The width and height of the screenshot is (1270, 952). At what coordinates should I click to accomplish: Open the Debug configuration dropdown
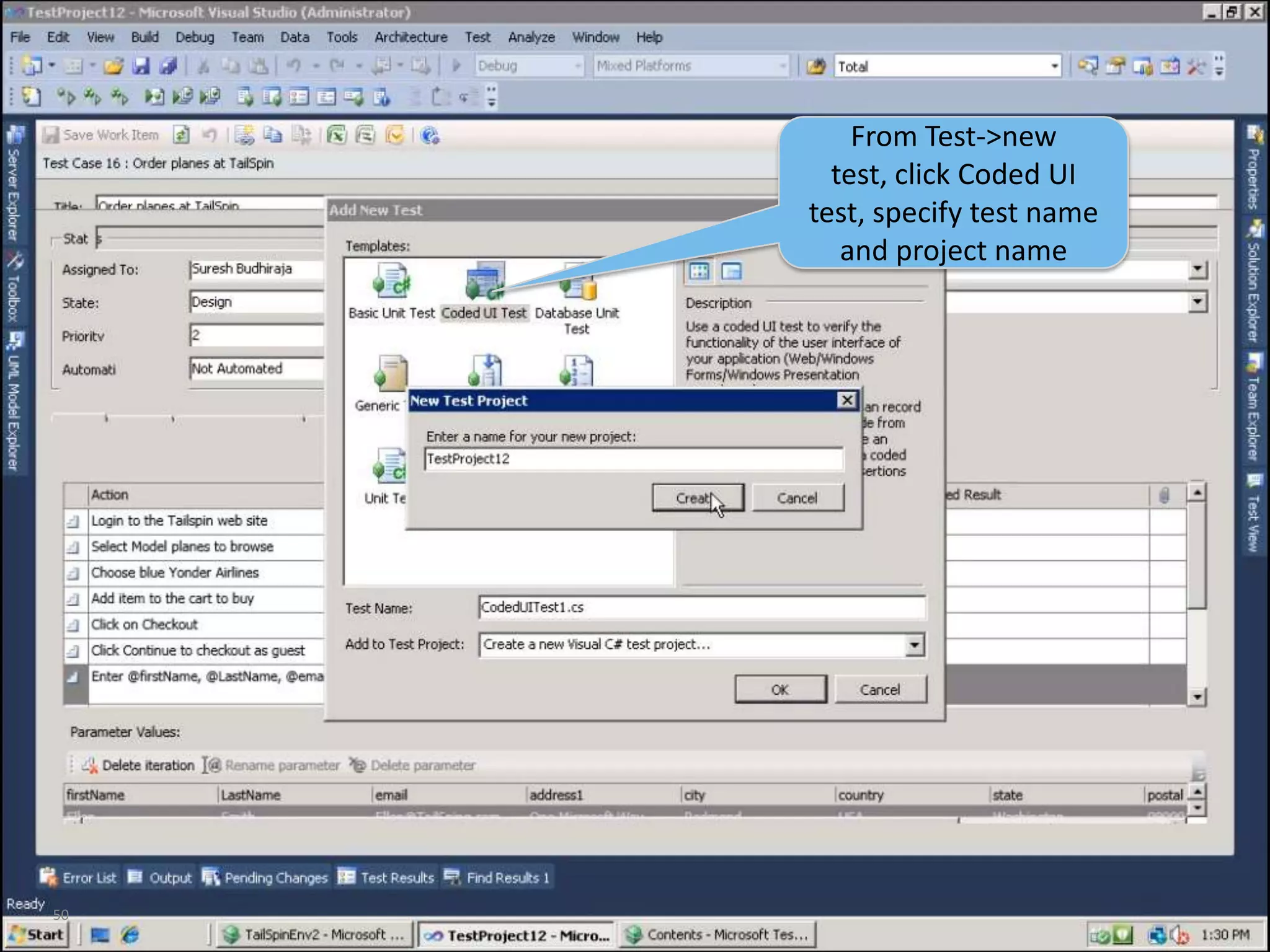(577, 66)
